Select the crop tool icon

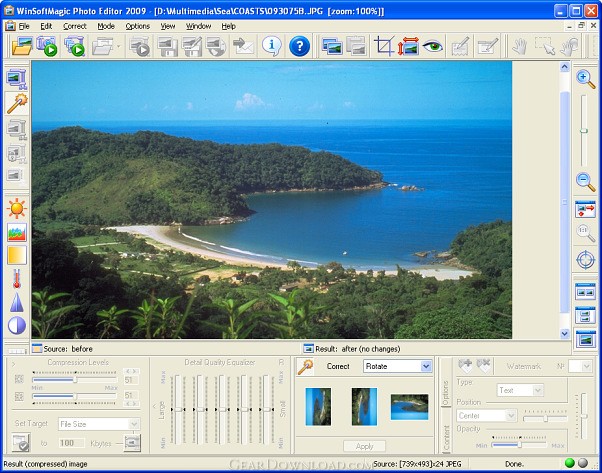[x=384, y=46]
